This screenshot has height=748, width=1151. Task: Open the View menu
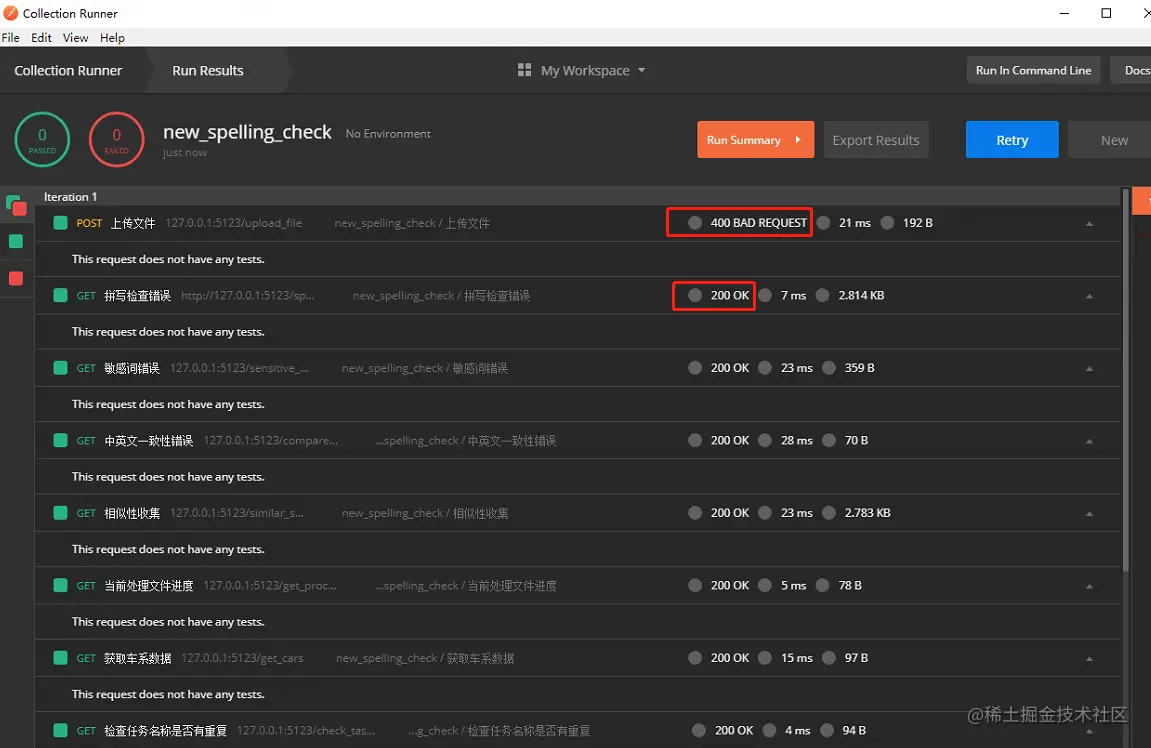click(75, 37)
